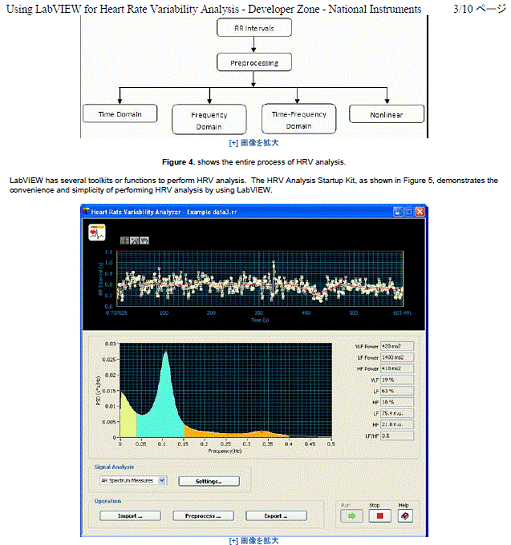This screenshot has width=511, height=545.
Task: Select the zoom graph palette tool
Action: pyautogui.click(x=134, y=241)
